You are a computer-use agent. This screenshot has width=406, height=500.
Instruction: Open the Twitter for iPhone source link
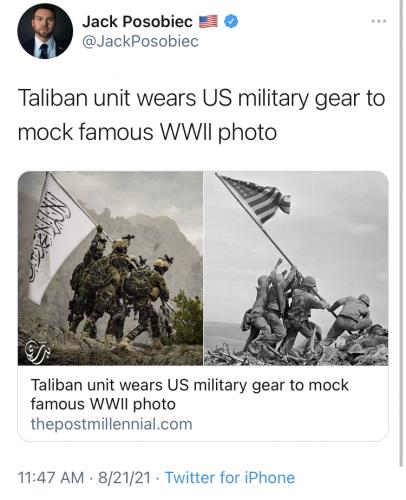coord(230,477)
